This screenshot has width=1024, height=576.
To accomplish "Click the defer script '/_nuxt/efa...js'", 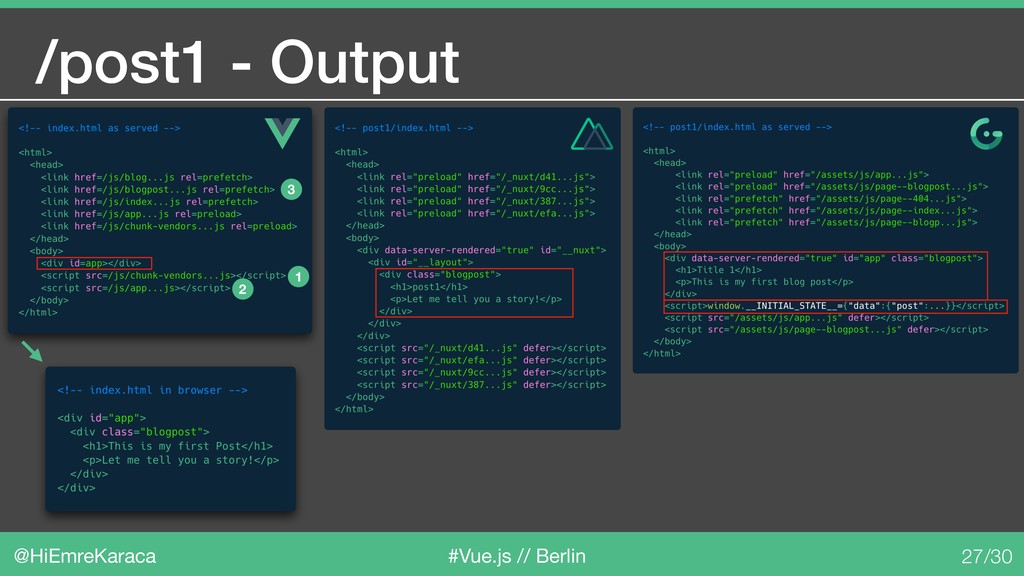I will click(481, 360).
